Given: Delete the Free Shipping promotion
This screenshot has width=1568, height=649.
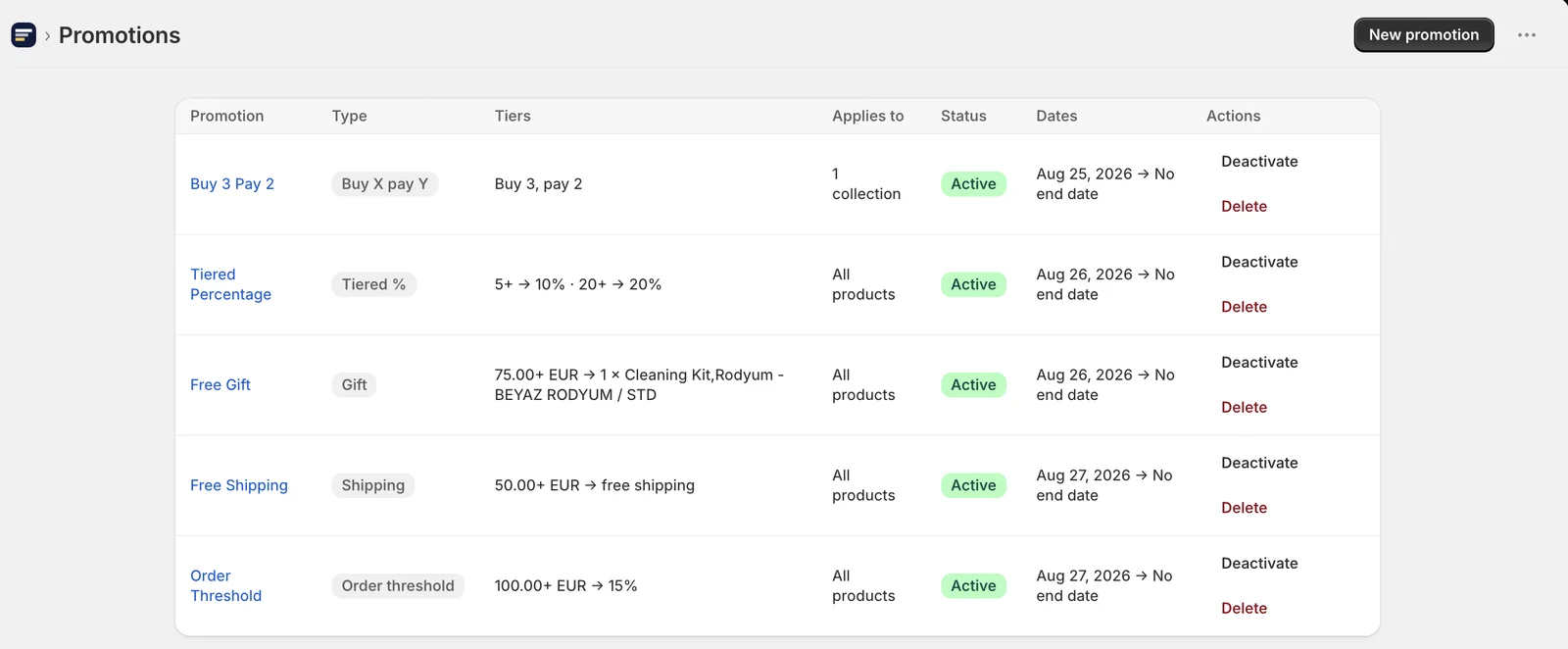Looking at the screenshot, I should point(1244,508).
